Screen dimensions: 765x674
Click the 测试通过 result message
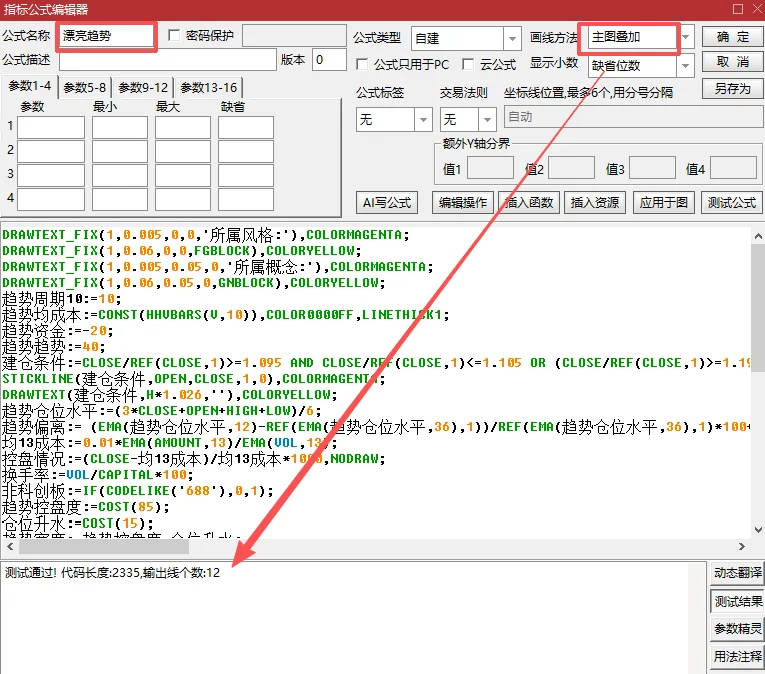[113, 572]
